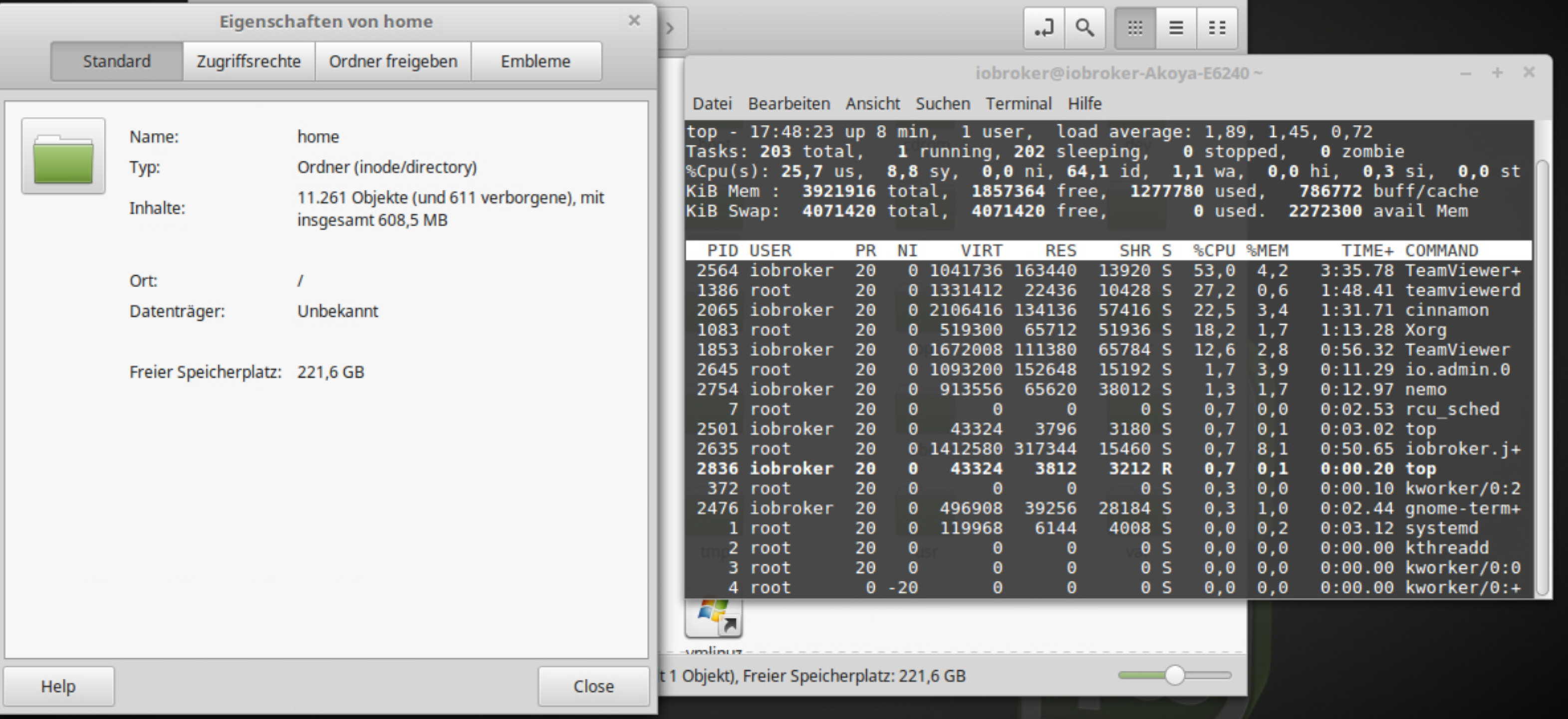Go forward with the path arrow
Screen dimensions: 1568x719
671,28
